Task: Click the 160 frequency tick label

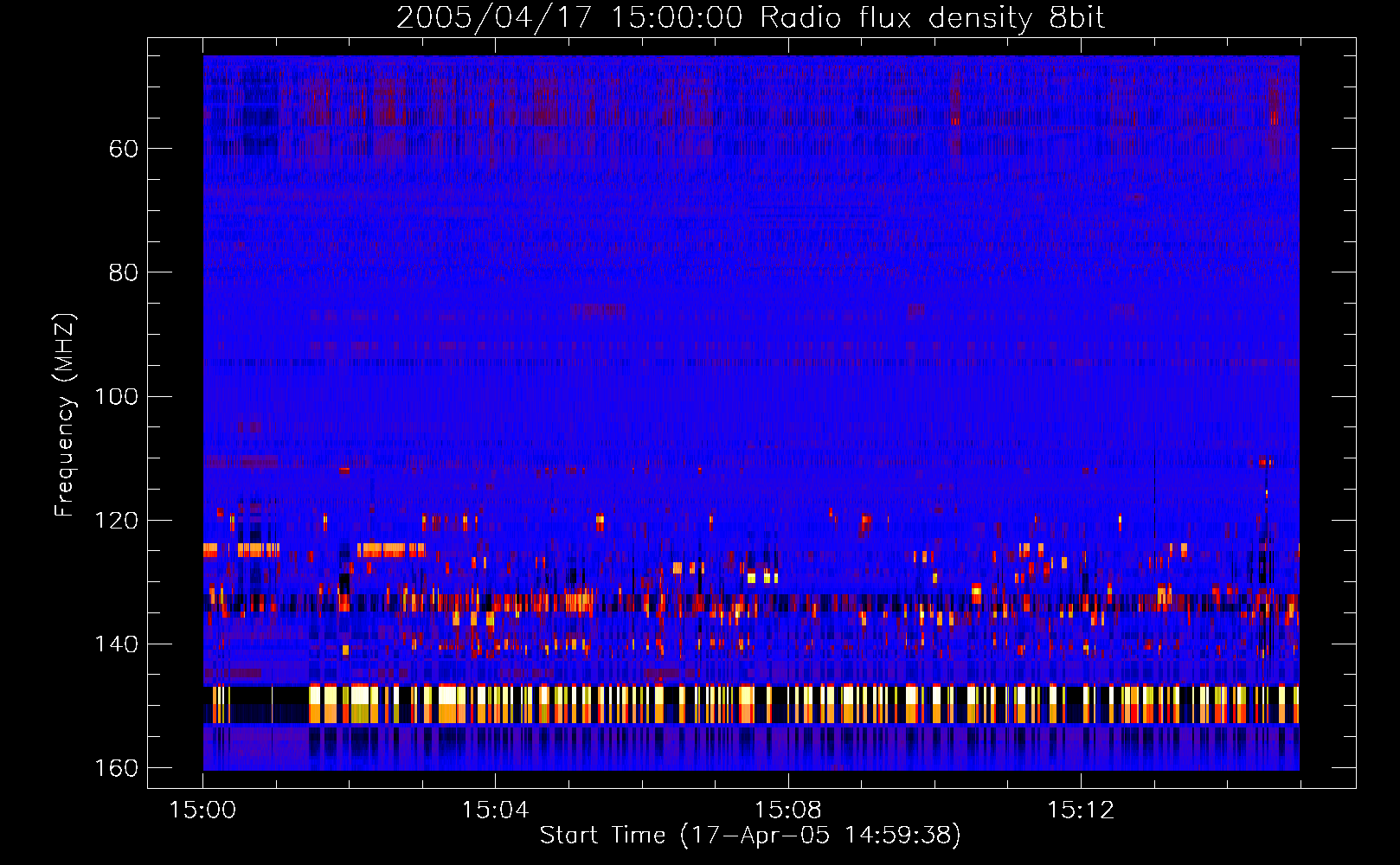Action: point(115,768)
